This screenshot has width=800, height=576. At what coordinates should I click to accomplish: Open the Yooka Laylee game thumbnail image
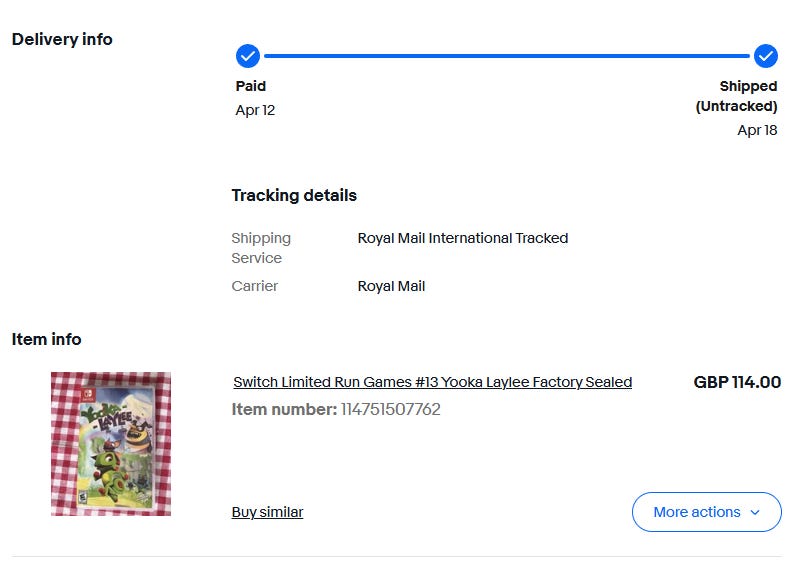click(x=111, y=444)
